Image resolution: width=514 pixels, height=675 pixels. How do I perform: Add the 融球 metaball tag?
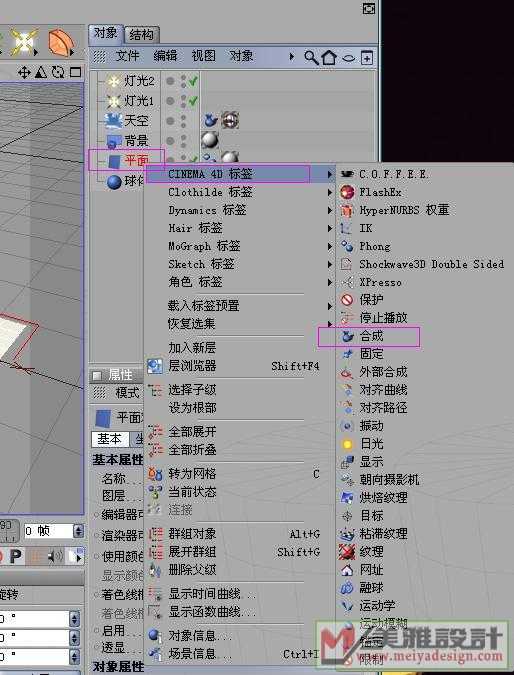(362, 588)
